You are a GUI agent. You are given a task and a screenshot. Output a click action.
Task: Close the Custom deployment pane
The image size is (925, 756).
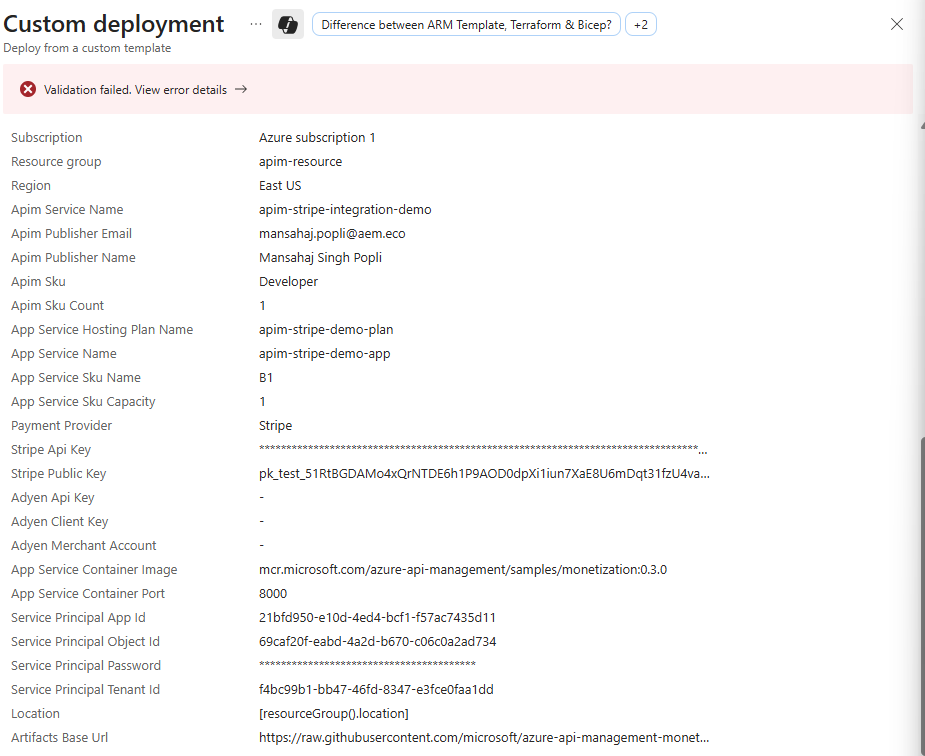point(897,24)
